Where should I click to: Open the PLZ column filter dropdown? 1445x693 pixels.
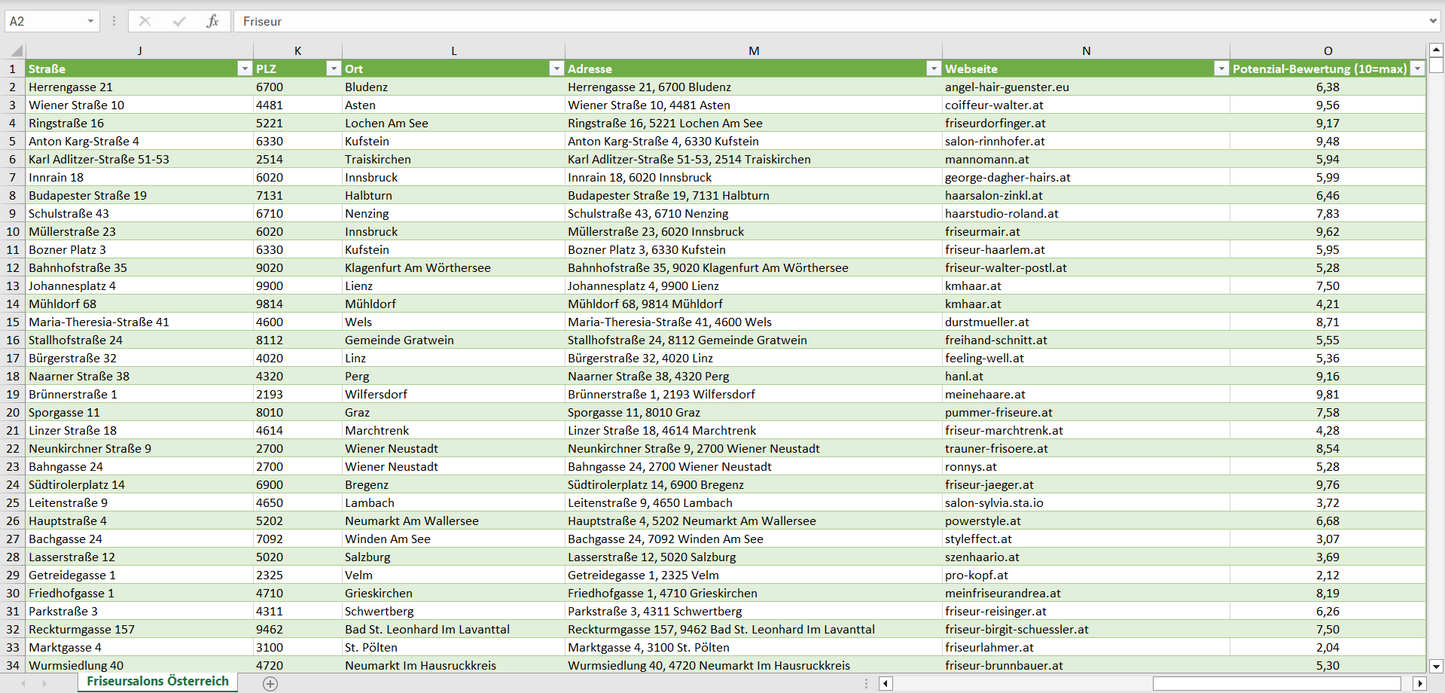[333, 69]
